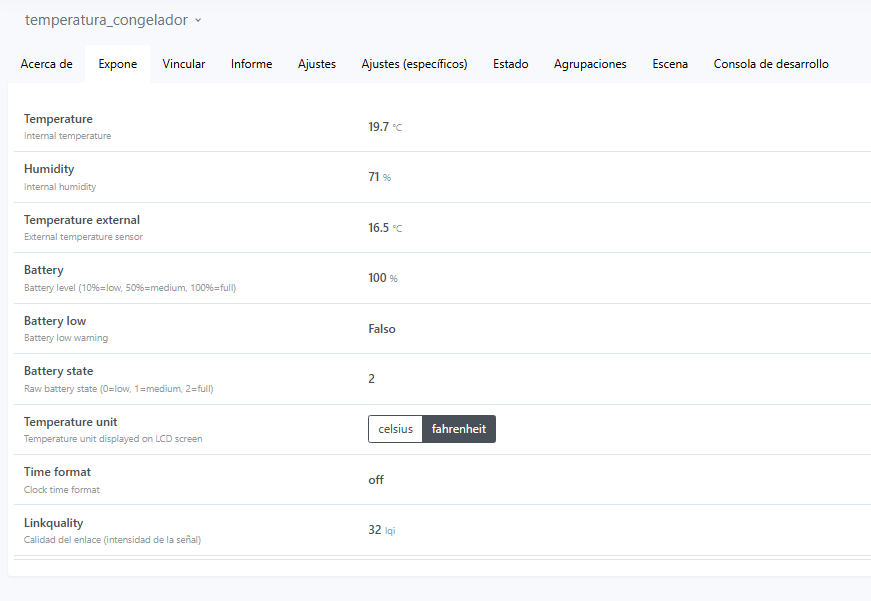The height and width of the screenshot is (601, 871).
Task: Open the Vincular tab
Action: click(184, 64)
